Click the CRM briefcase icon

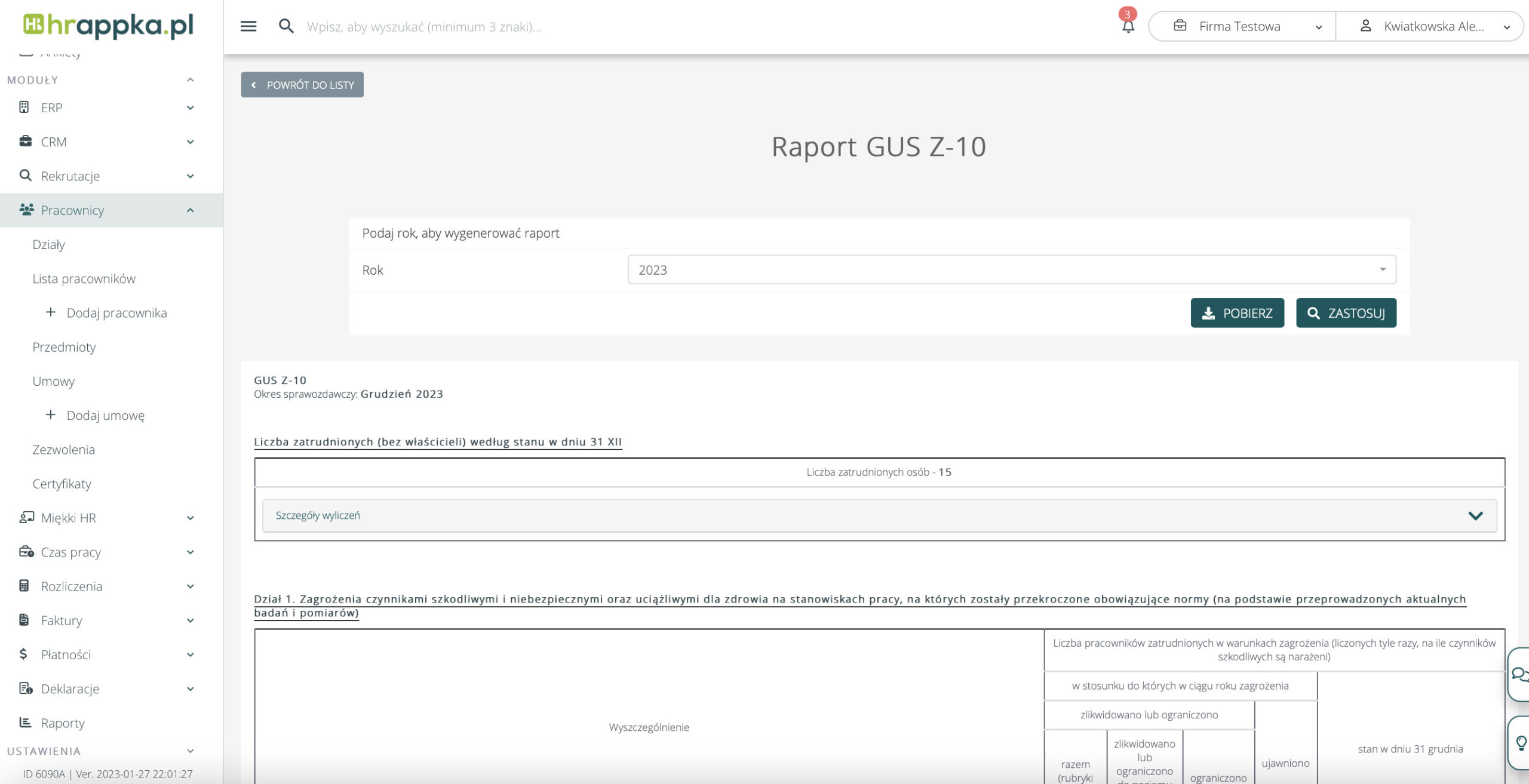click(x=25, y=142)
